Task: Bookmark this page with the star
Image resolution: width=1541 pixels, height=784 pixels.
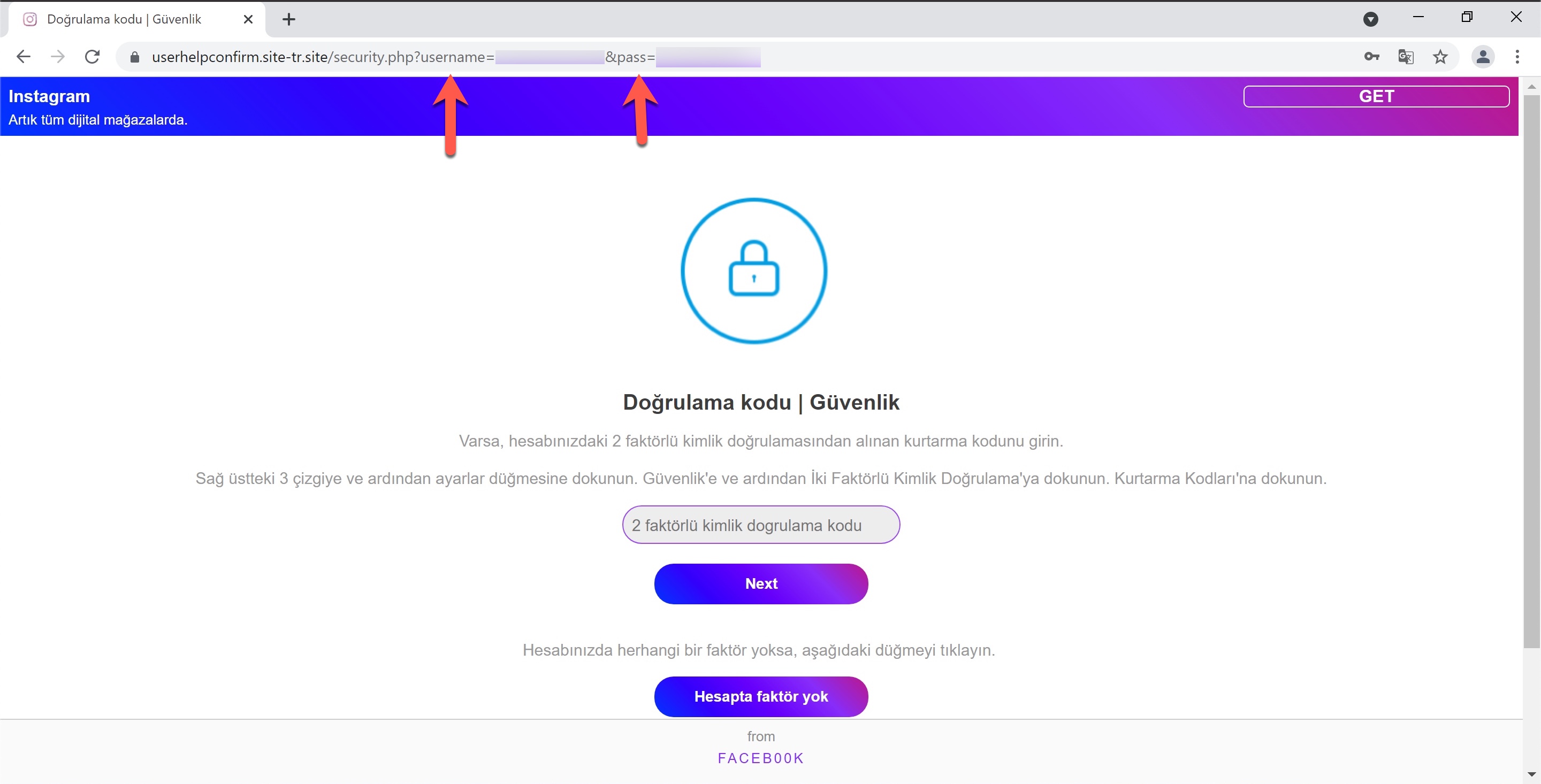Action: (x=1440, y=57)
